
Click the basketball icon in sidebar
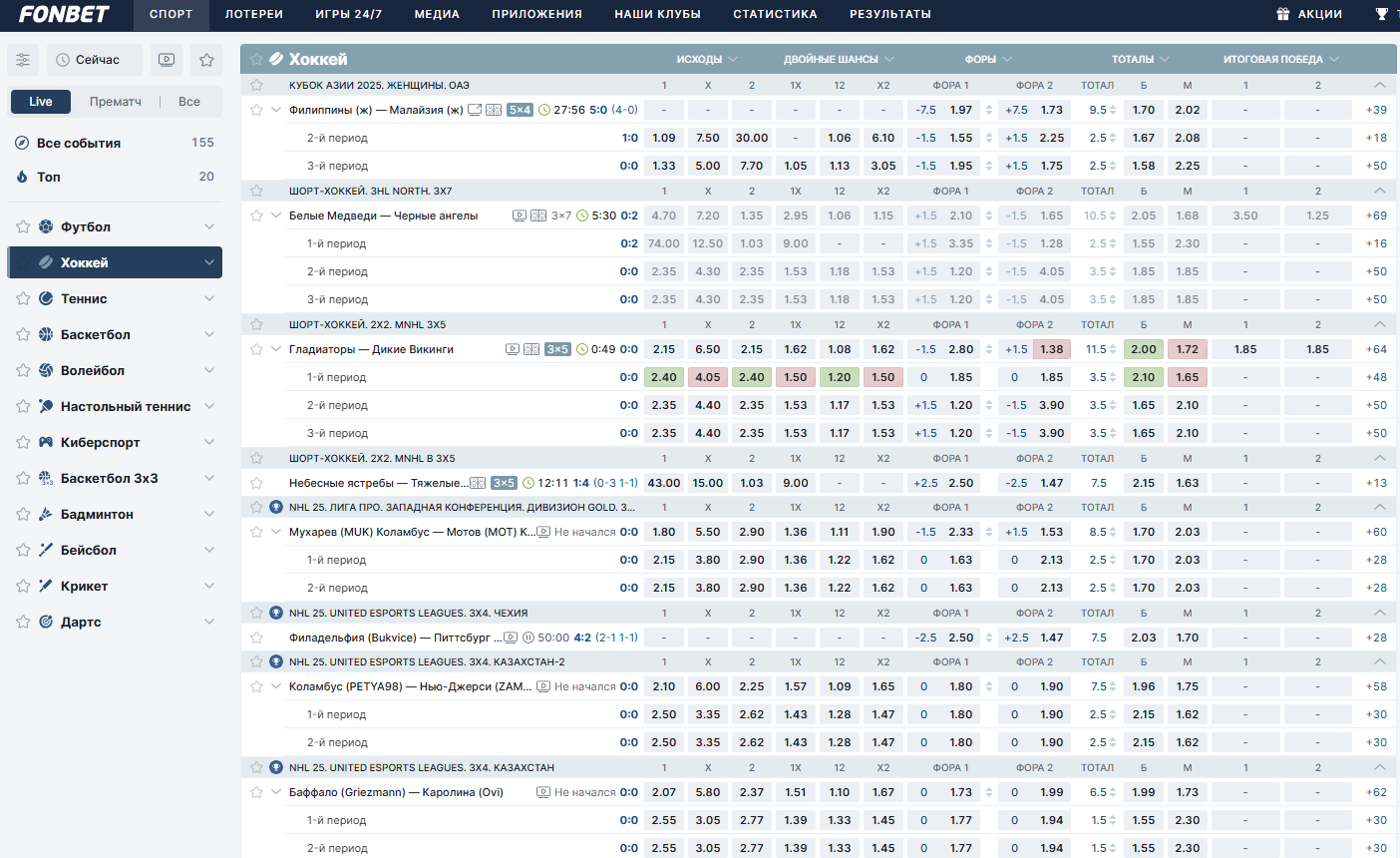click(46, 334)
